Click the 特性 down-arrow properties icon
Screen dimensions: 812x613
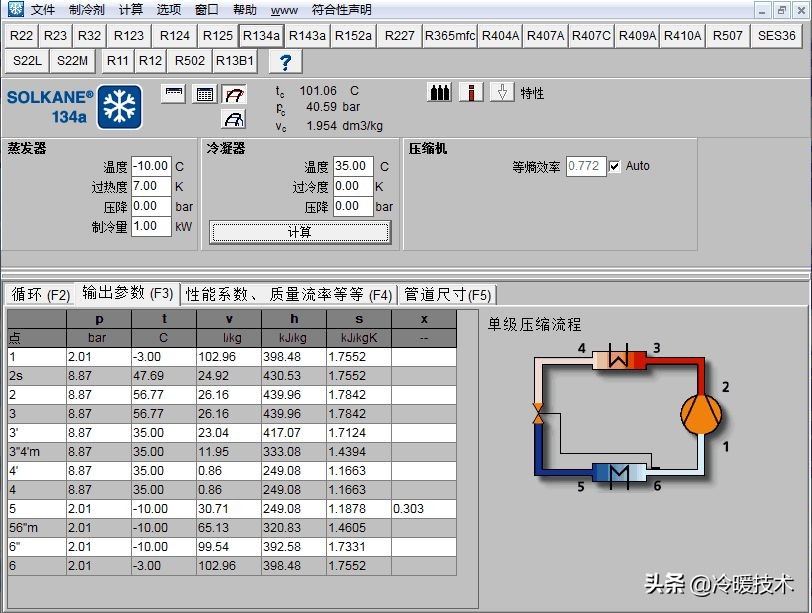(503, 92)
